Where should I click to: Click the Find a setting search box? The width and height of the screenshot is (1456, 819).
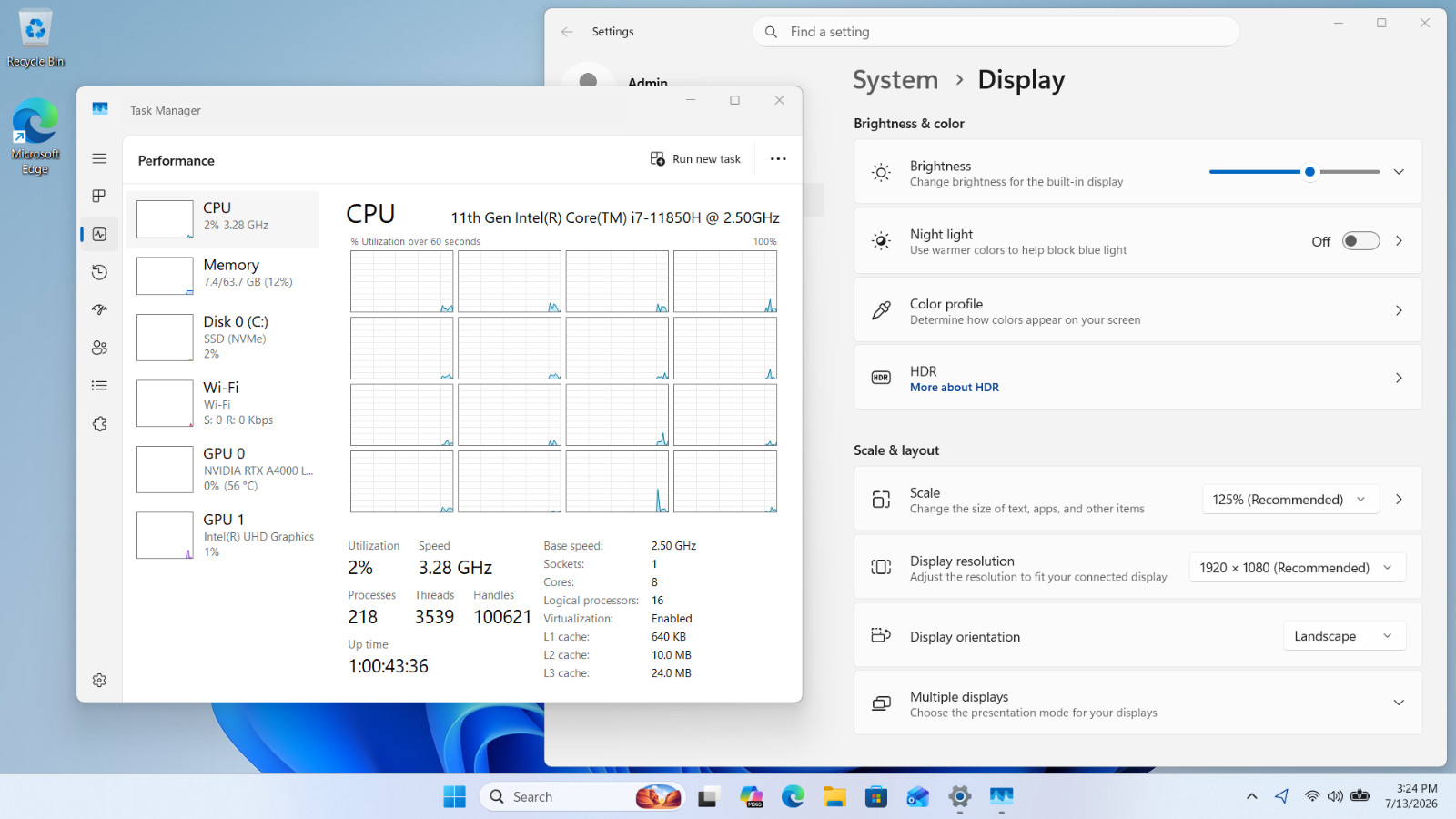996,32
